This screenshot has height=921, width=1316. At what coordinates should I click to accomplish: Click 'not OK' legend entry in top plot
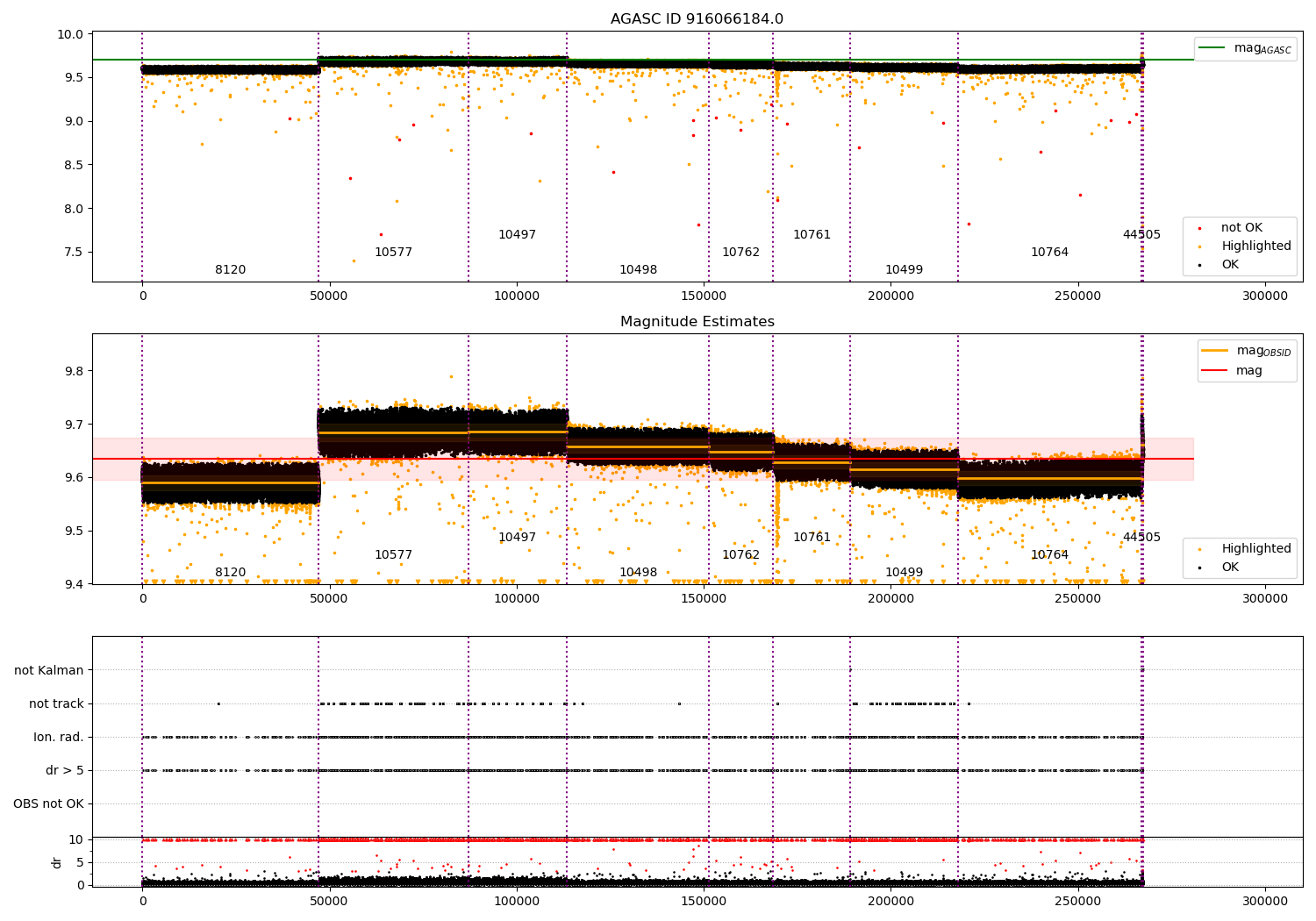(1241, 228)
